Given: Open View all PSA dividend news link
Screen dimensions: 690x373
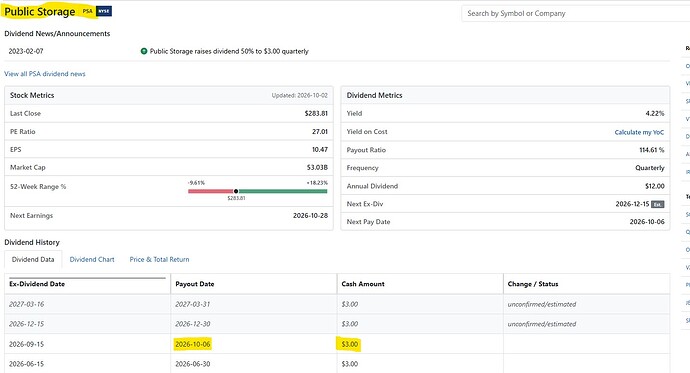Looking at the screenshot, I should point(45,74).
